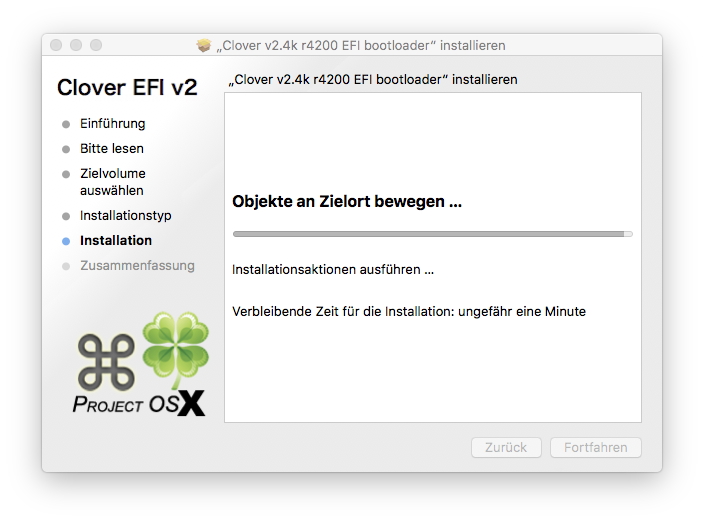This screenshot has height=522, width=704.
Task: Click the gray close window button
Action: (x=56, y=45)
